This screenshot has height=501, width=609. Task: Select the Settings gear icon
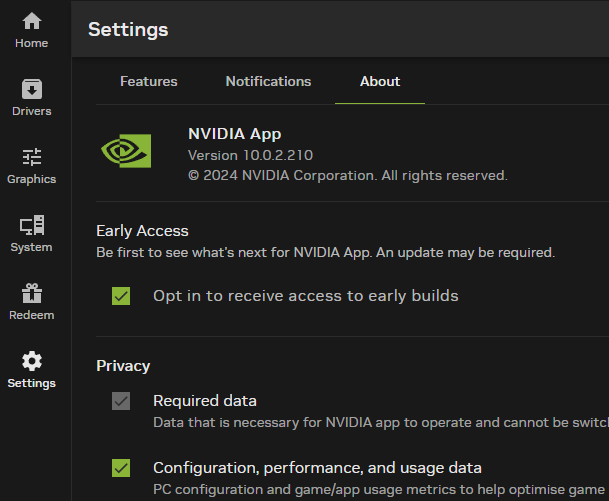coord(31,361)
